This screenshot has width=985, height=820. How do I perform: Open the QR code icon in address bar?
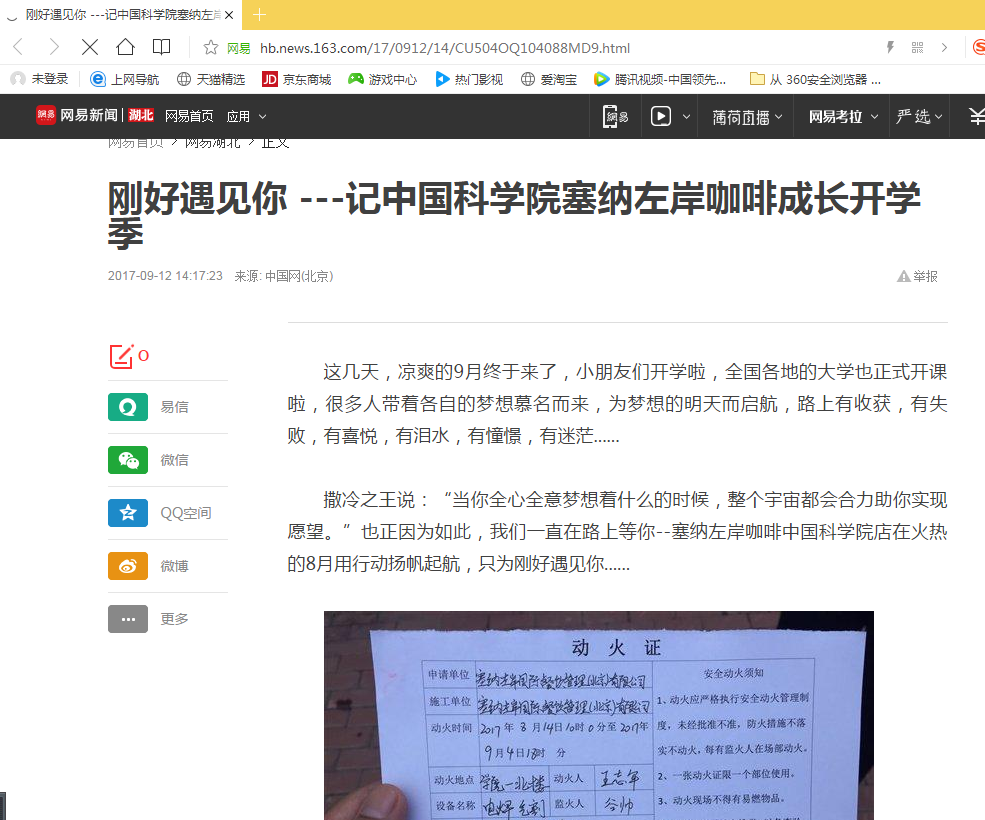pyautogui.click(x=917, y=47)
